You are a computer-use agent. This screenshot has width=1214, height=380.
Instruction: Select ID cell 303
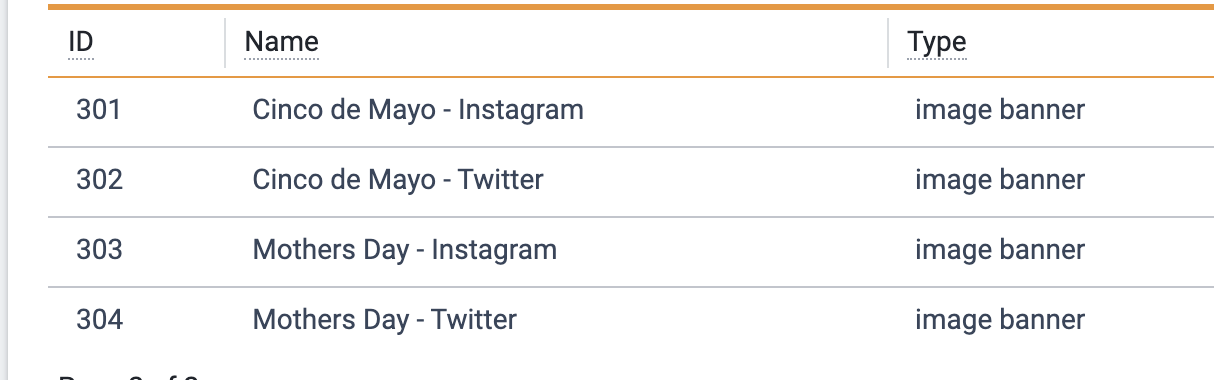pos(99,249)
